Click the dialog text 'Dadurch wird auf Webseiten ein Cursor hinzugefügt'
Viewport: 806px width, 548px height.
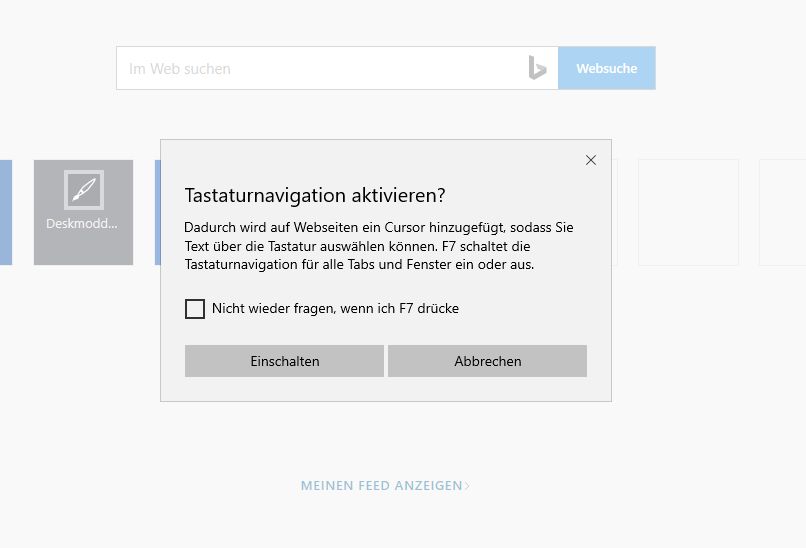click(345, 227)
